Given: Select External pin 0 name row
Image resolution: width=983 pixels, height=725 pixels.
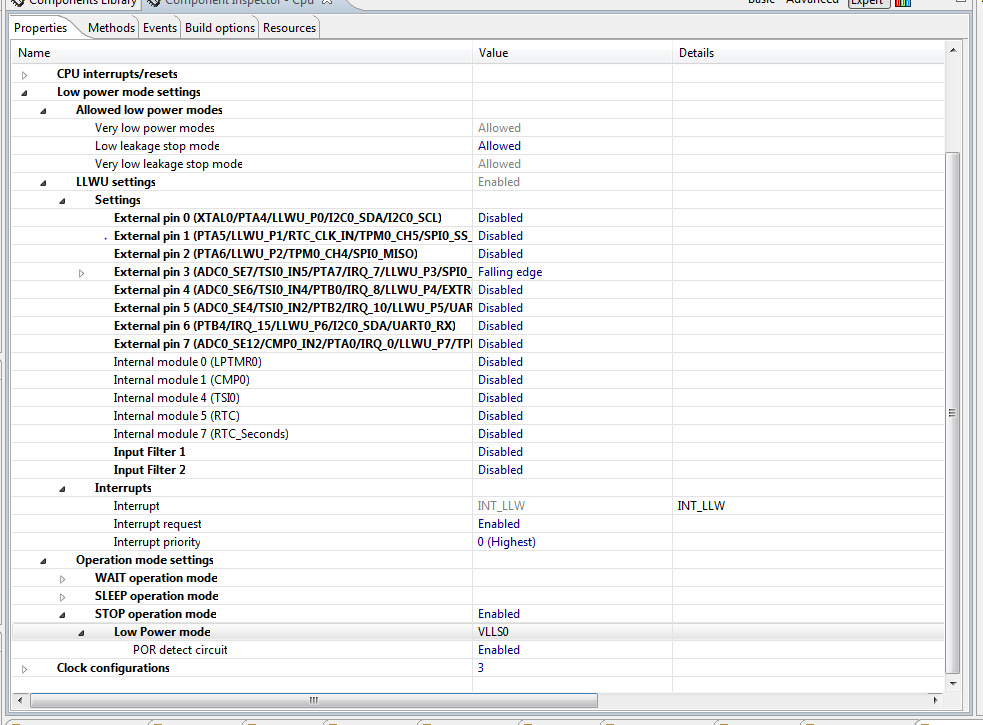Looking at the screenshot, I should pos(278,218).
